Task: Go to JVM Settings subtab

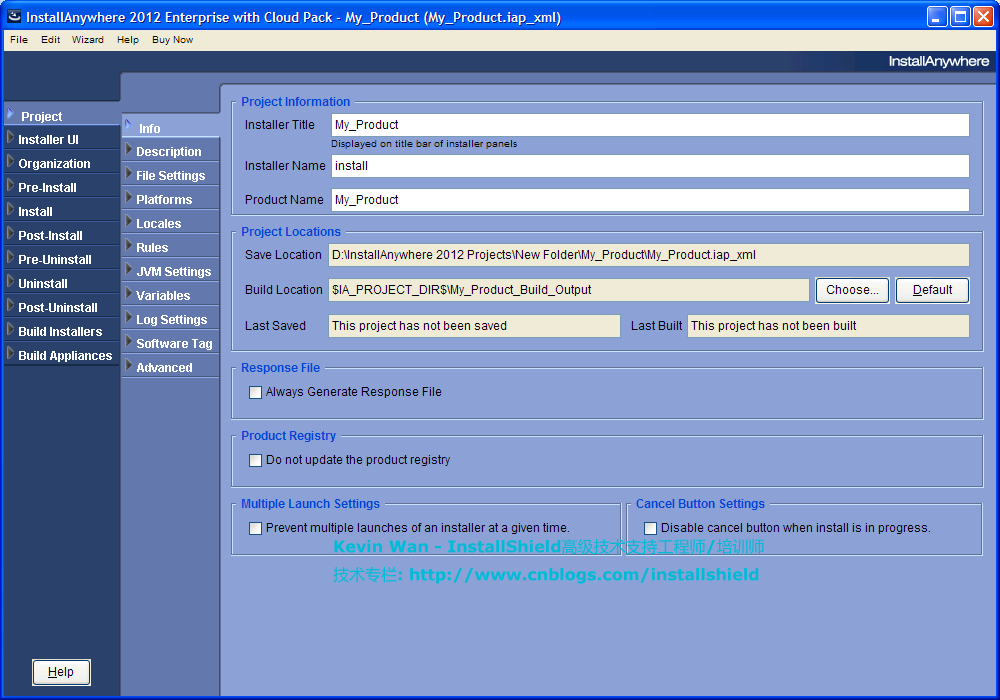Action: coord(171,272)
